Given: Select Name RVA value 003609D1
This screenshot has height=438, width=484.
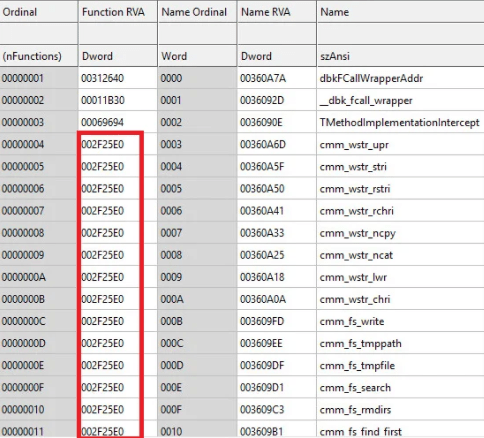Looking at the screenshot, I should point(277,387).
